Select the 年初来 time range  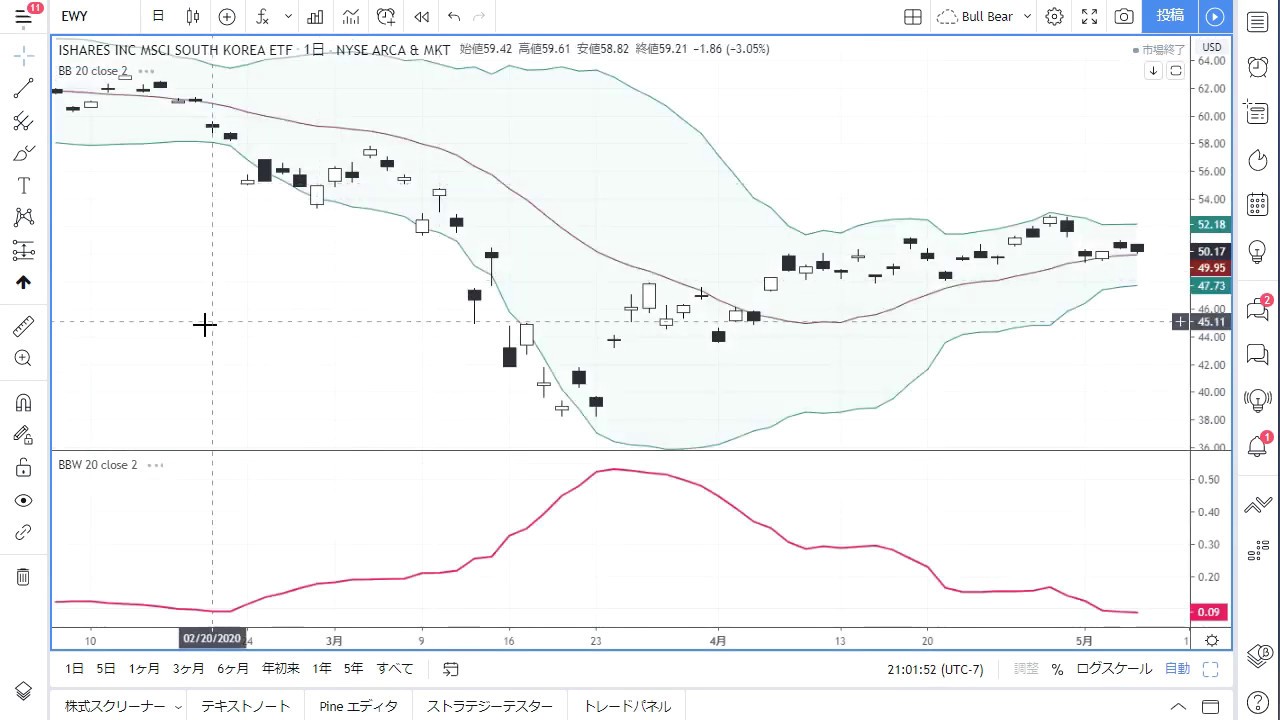[x=281, y=669]
